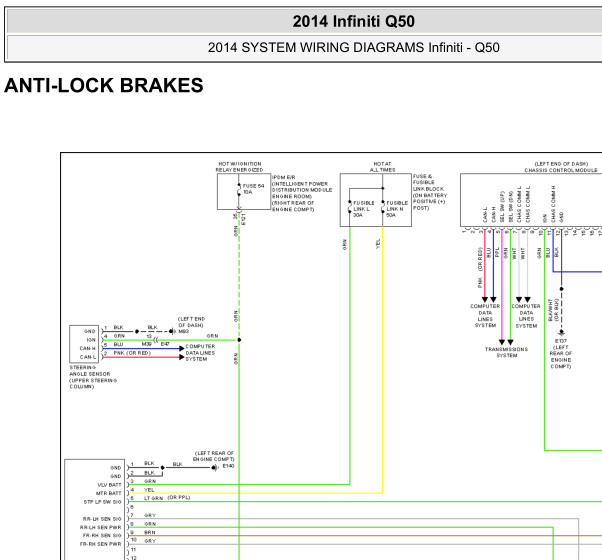Screen dimensions: 602x560
Task: Select the 'E47' connector label
Action: click(165, 344)
